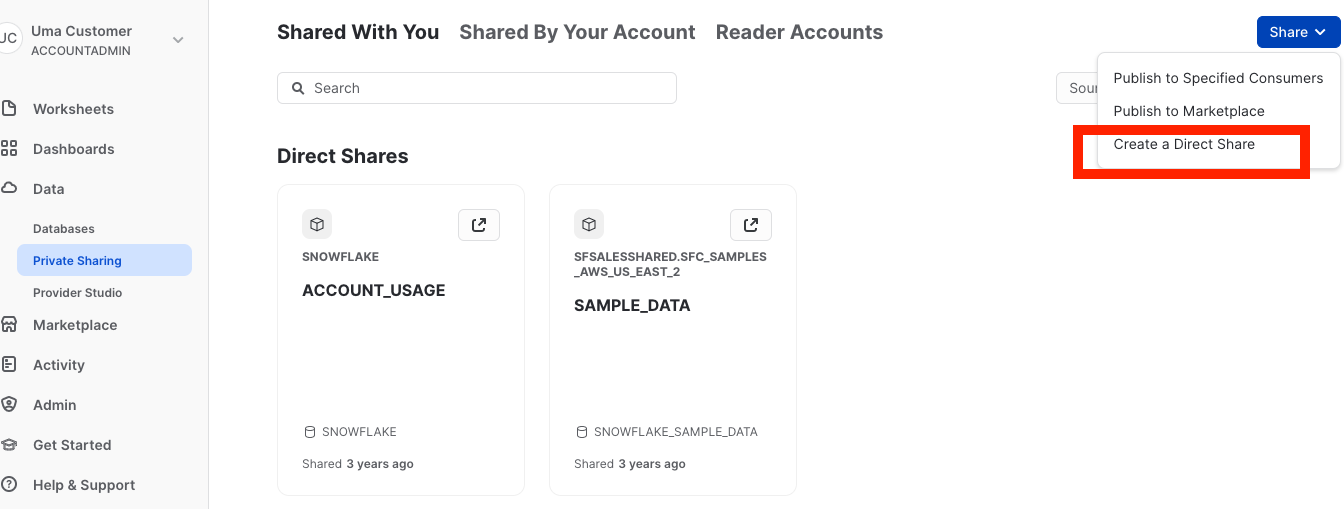Click the Marketplace storefront icon
This screenshot has width=1344, height=509.
point(9,324)
